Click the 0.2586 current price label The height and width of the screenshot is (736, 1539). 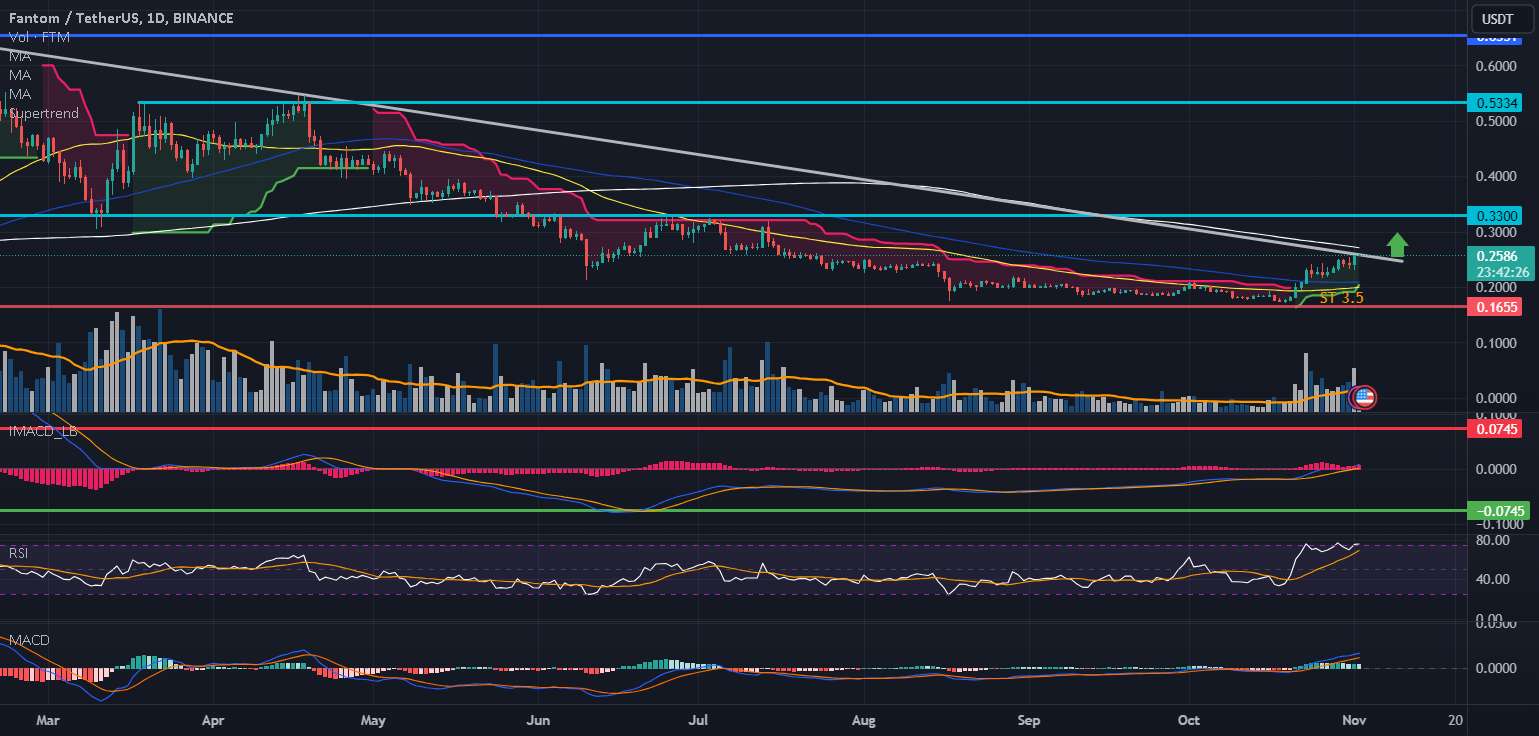[1497, 256]
